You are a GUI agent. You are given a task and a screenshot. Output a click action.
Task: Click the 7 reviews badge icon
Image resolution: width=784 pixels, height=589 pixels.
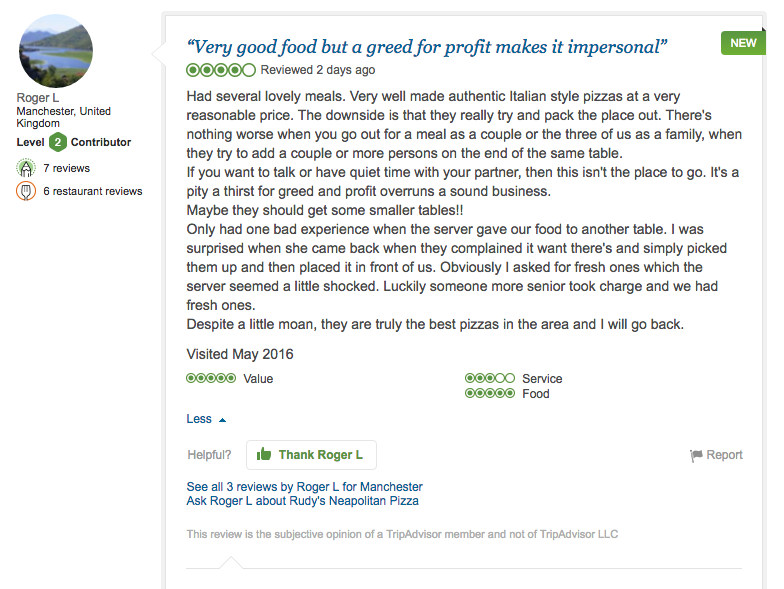pos(26,168)
